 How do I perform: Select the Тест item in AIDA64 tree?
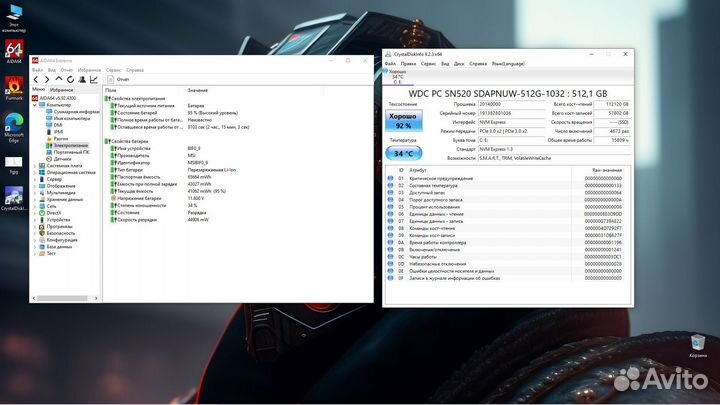47,253
